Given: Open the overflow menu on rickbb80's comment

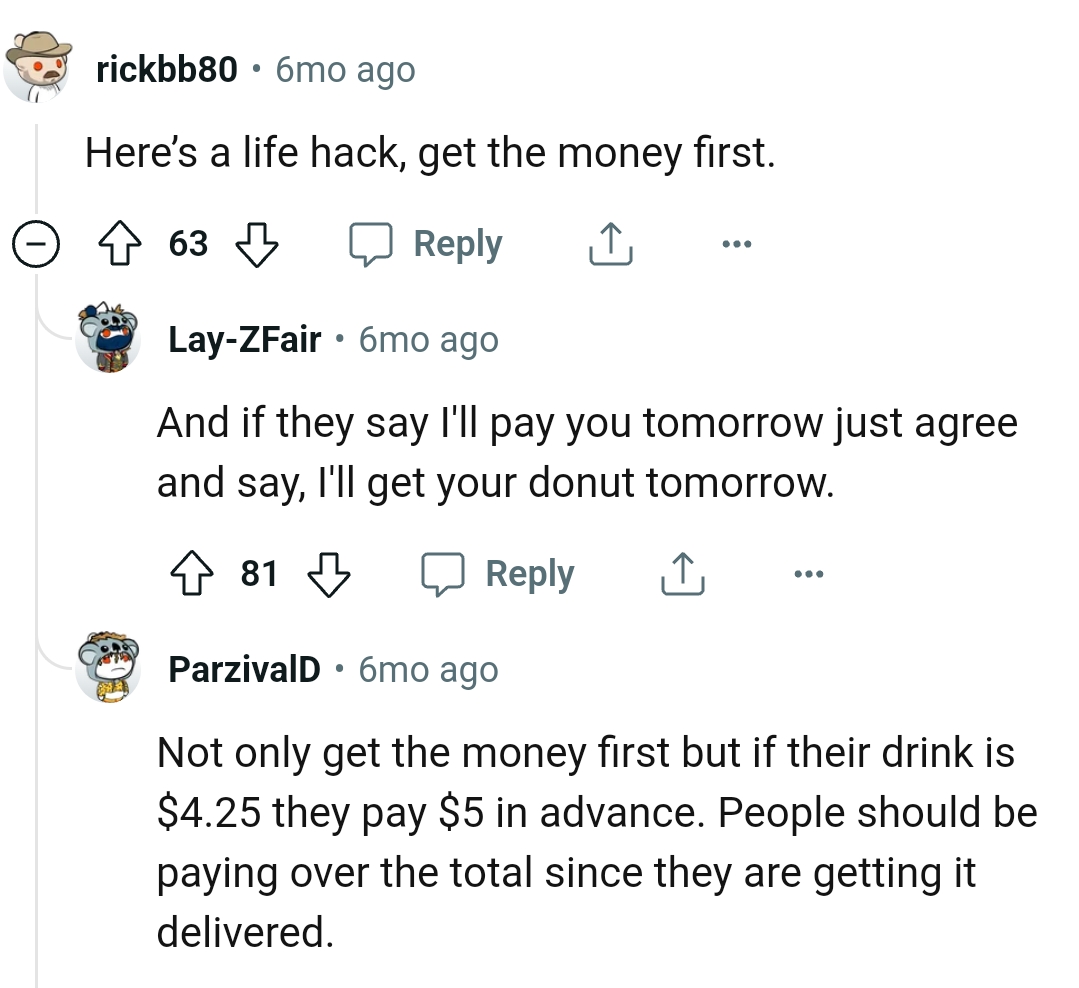Looking at the screenshot, I should tap(736, 243).
